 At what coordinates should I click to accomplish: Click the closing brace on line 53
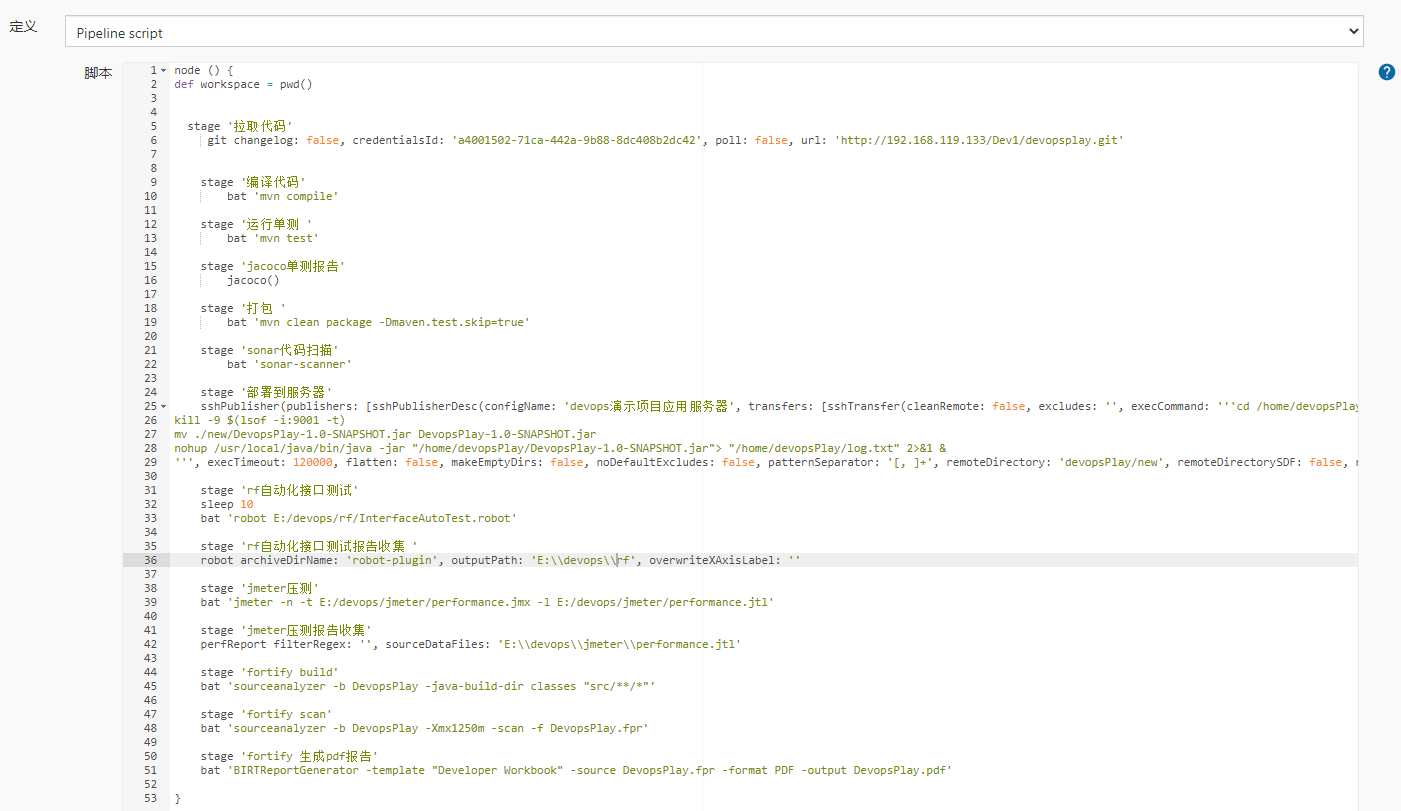click(177, 798)
